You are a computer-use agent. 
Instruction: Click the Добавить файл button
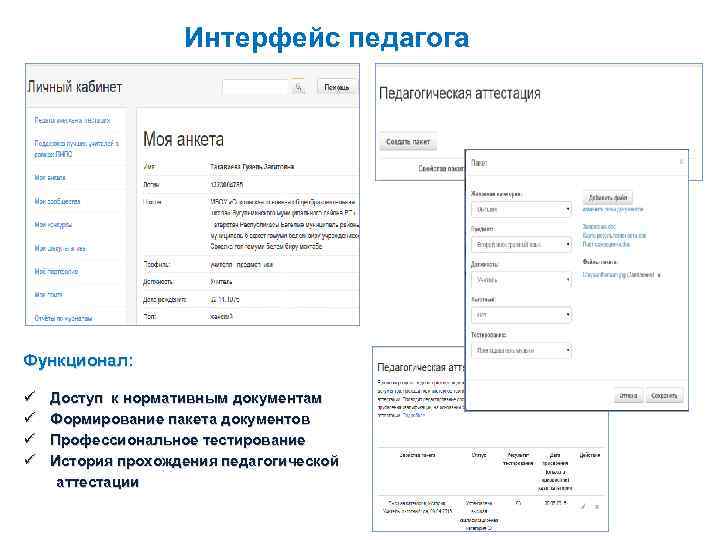click(608, 197)
